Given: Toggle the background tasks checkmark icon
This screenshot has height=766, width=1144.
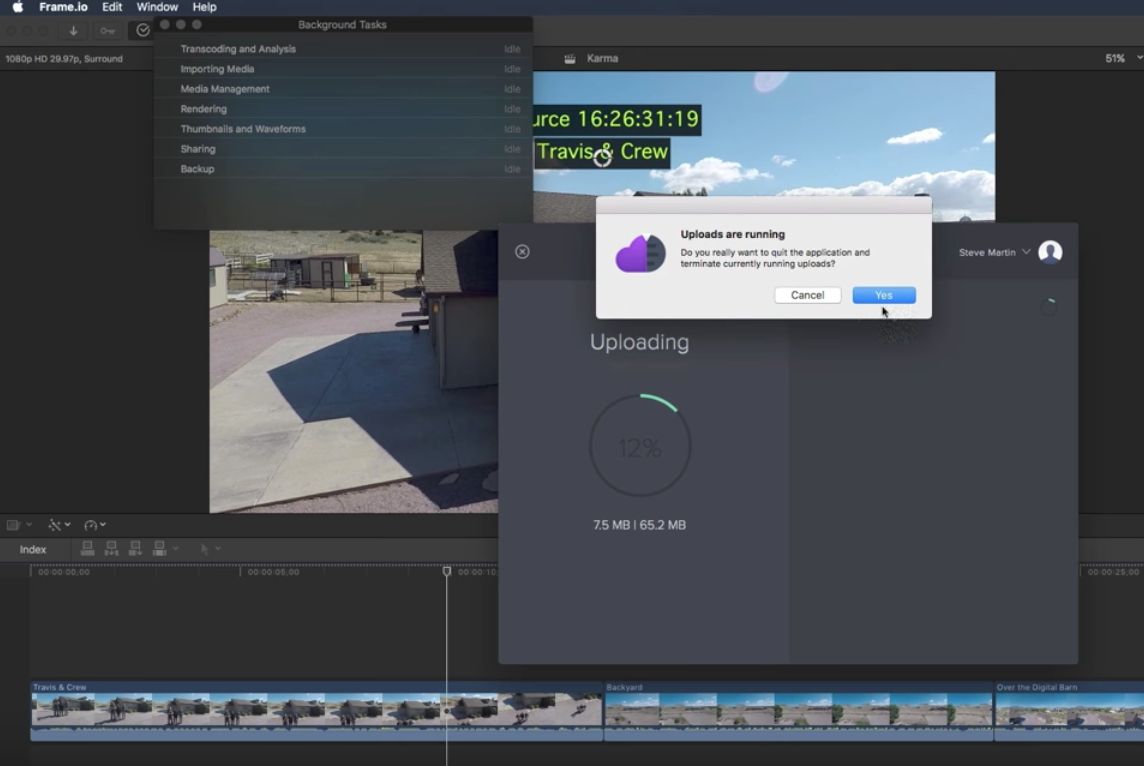Looking at the screenshot, I should coord(143,30).
